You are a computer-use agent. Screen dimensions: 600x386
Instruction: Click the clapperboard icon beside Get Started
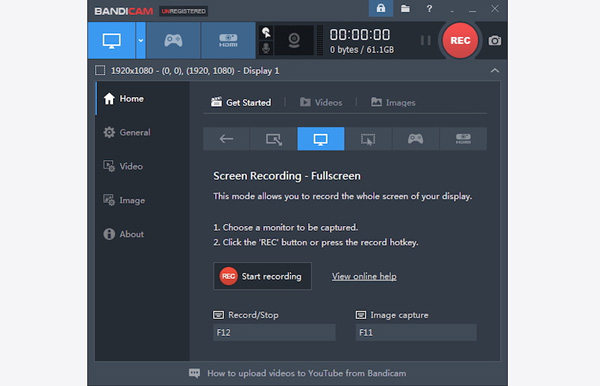[216, 102]
